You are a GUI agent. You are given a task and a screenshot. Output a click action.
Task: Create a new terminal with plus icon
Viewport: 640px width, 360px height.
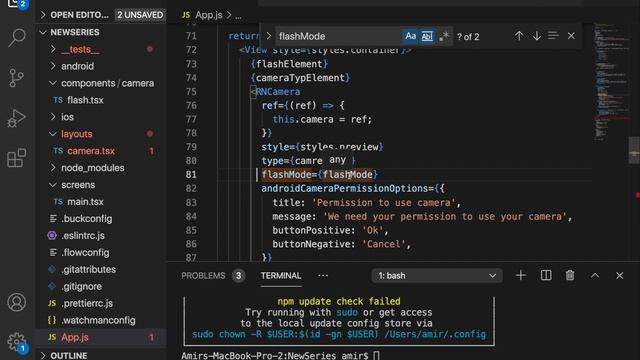tap(520, 276)
